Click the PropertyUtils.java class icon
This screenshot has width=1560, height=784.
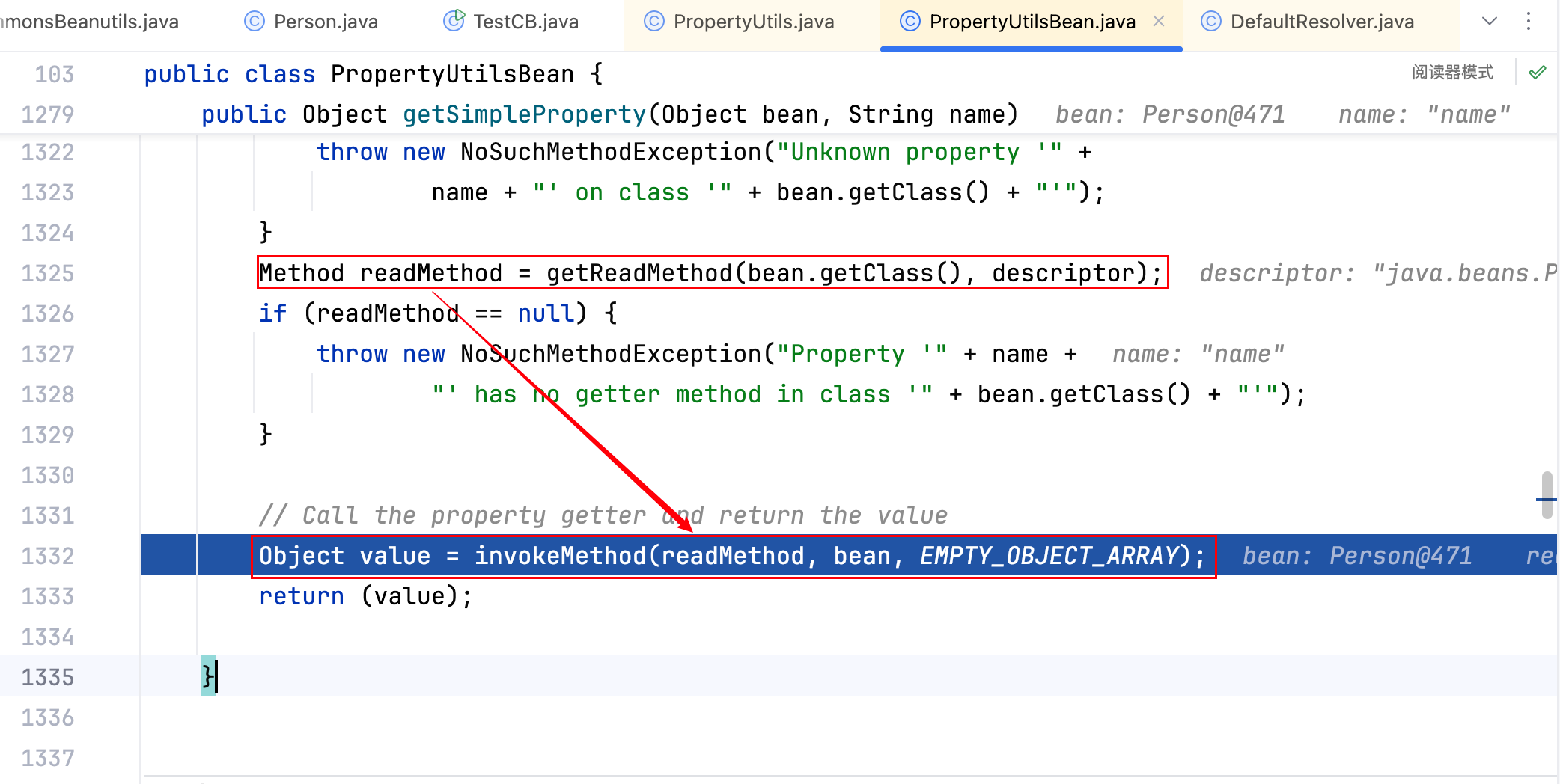[x=654, y=22]
